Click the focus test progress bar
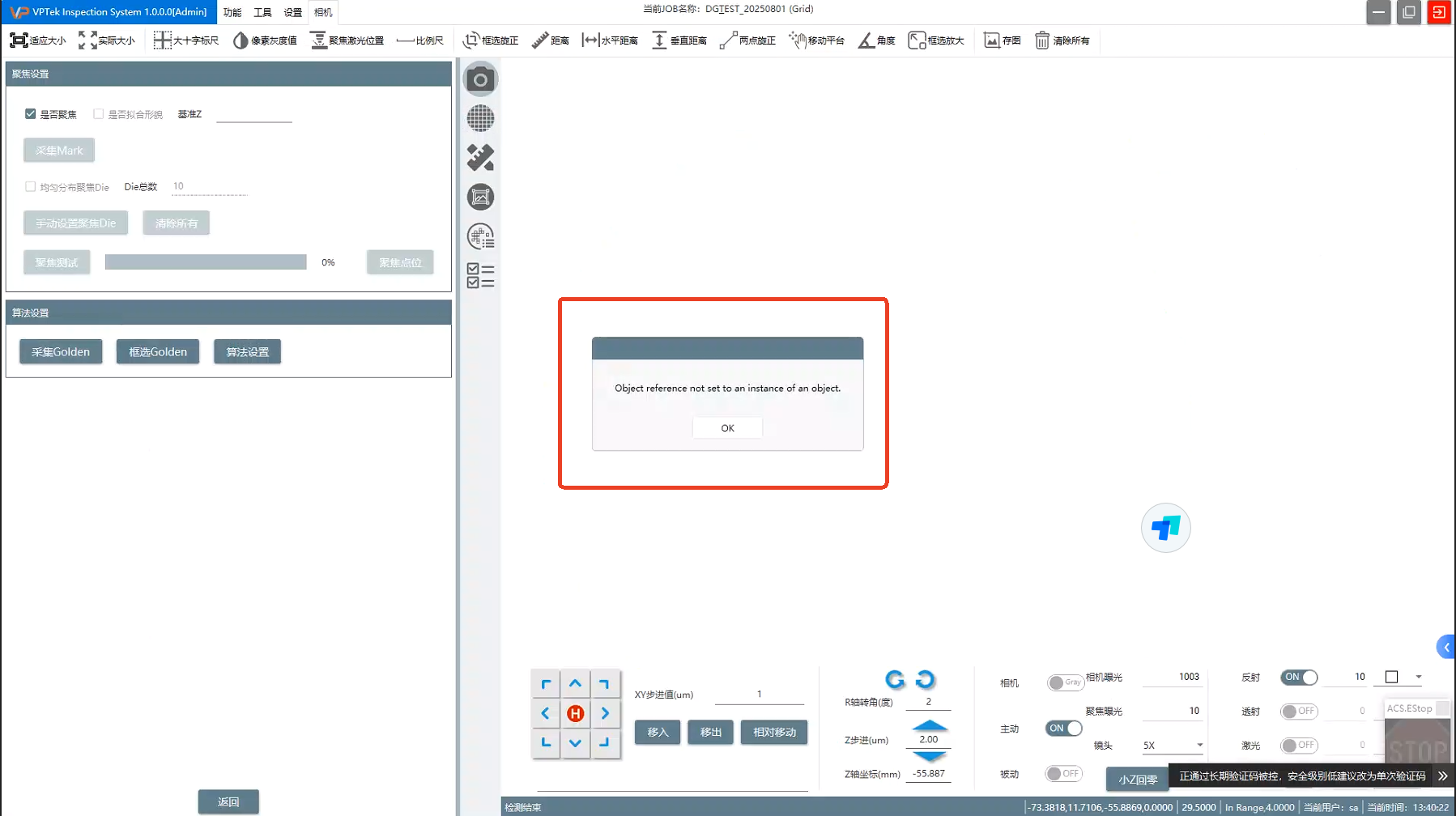This screenshot has width=1456, height=816. click(x=206, y=262)
